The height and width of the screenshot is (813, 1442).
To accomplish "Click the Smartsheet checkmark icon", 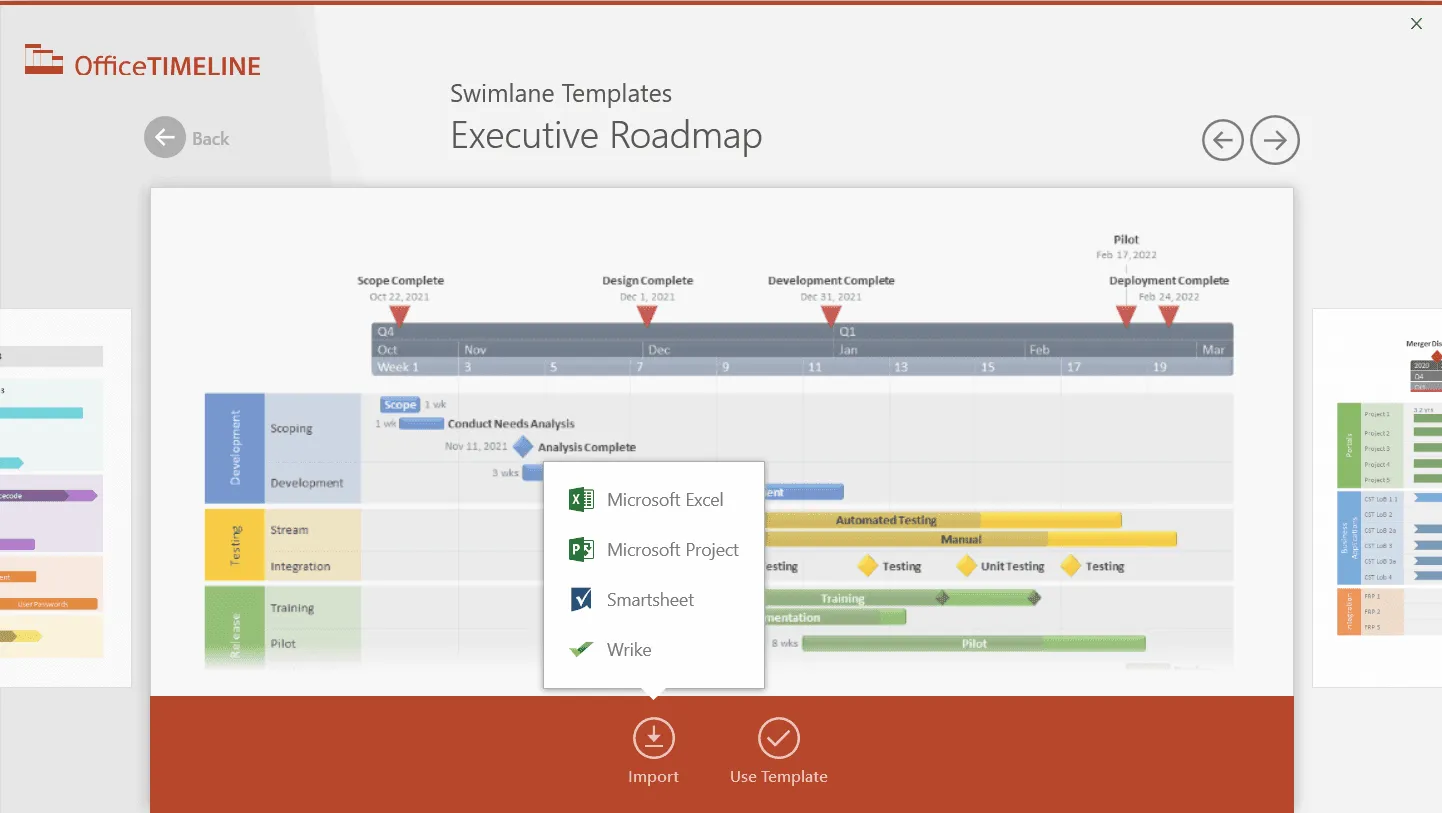I will [x=581, y=600].
